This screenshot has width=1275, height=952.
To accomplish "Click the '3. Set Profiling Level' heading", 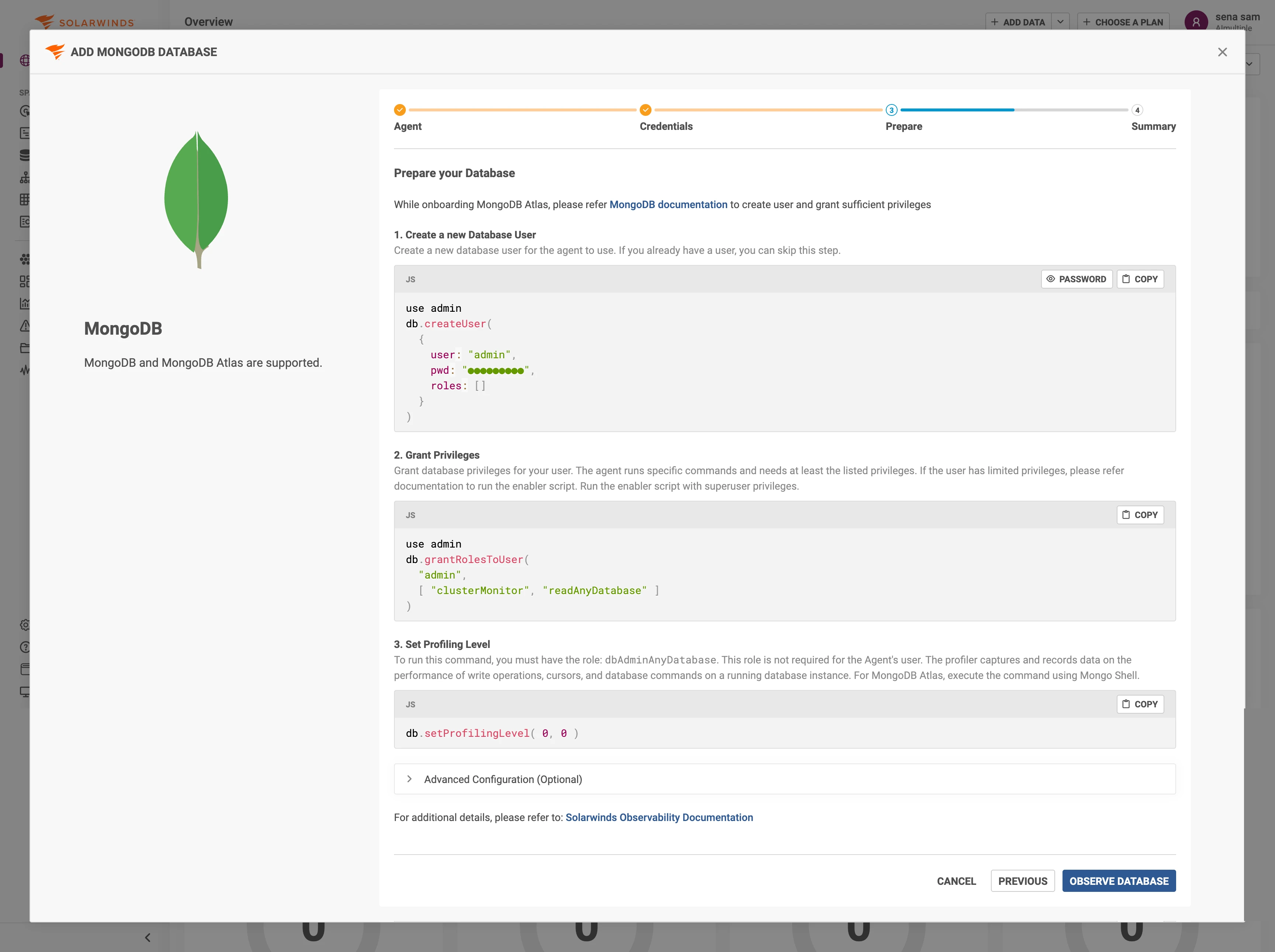I will 441,644.
